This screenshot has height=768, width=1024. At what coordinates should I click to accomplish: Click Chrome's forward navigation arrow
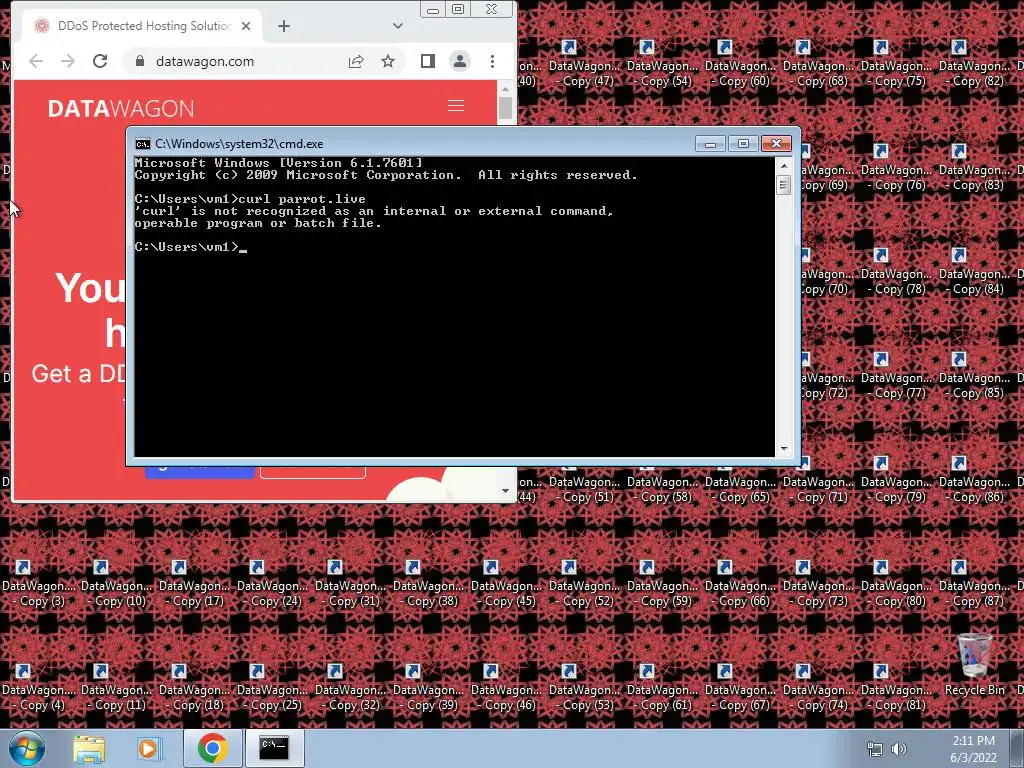pyautogui.click(x=68, y=61)
